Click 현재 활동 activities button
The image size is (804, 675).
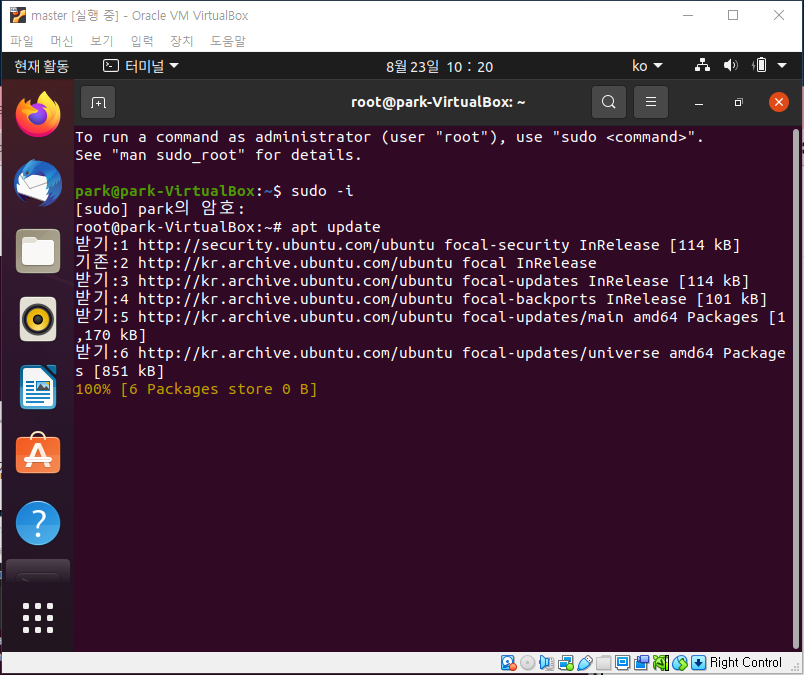tap(42, 66)
